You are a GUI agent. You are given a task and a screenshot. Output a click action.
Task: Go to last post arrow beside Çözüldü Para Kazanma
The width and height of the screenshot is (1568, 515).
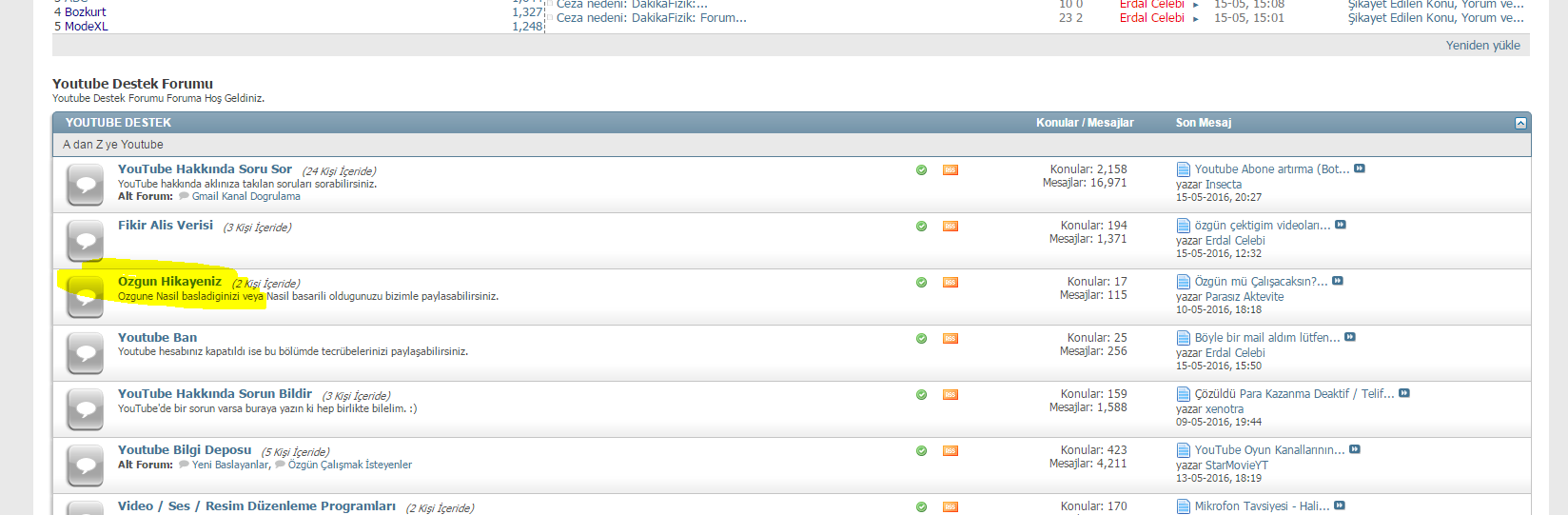tap(1404, 393)
